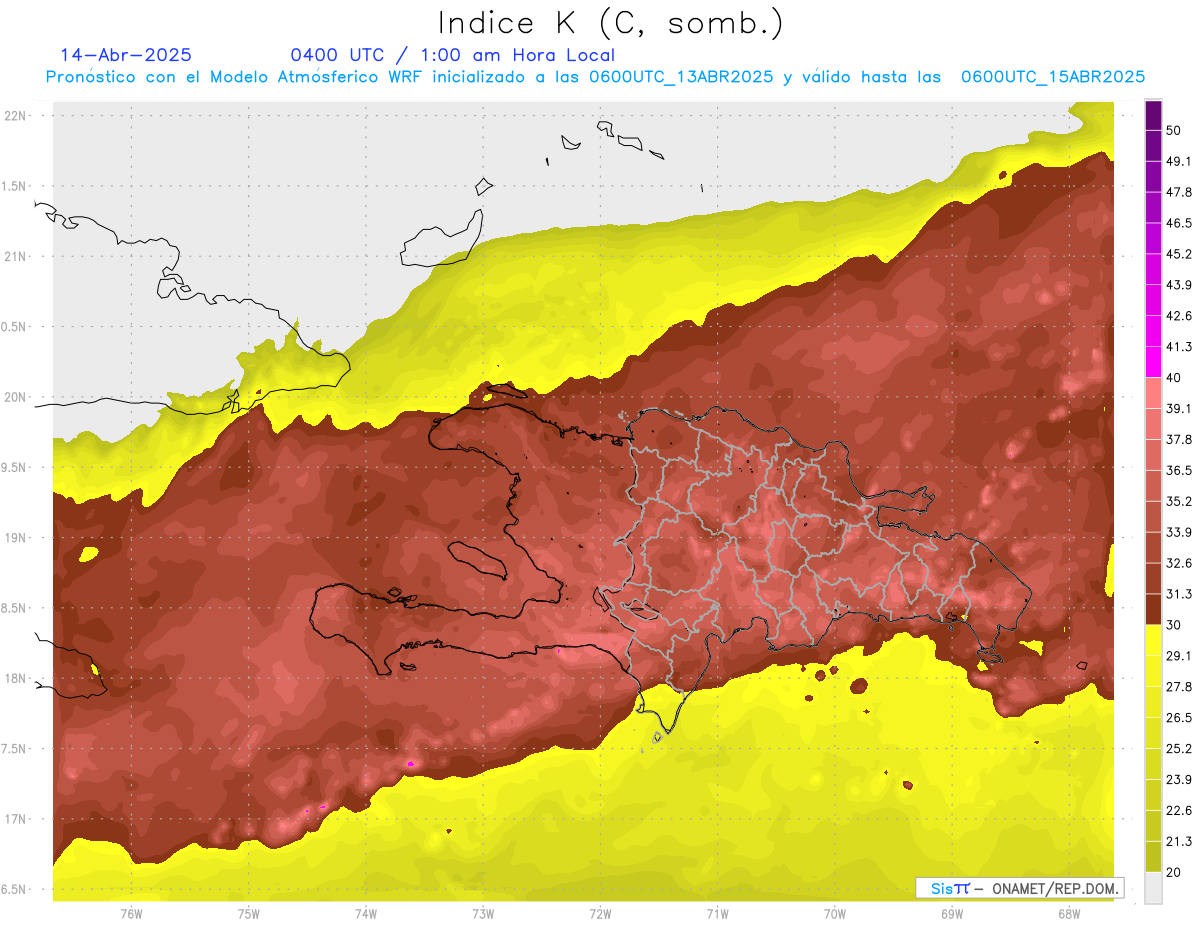Image resolution: width=1200 pixels, height=927 pixels.
Task: Click the '33.9' colorbar label
Action: pyautogui.click(x=1179, y=532)
